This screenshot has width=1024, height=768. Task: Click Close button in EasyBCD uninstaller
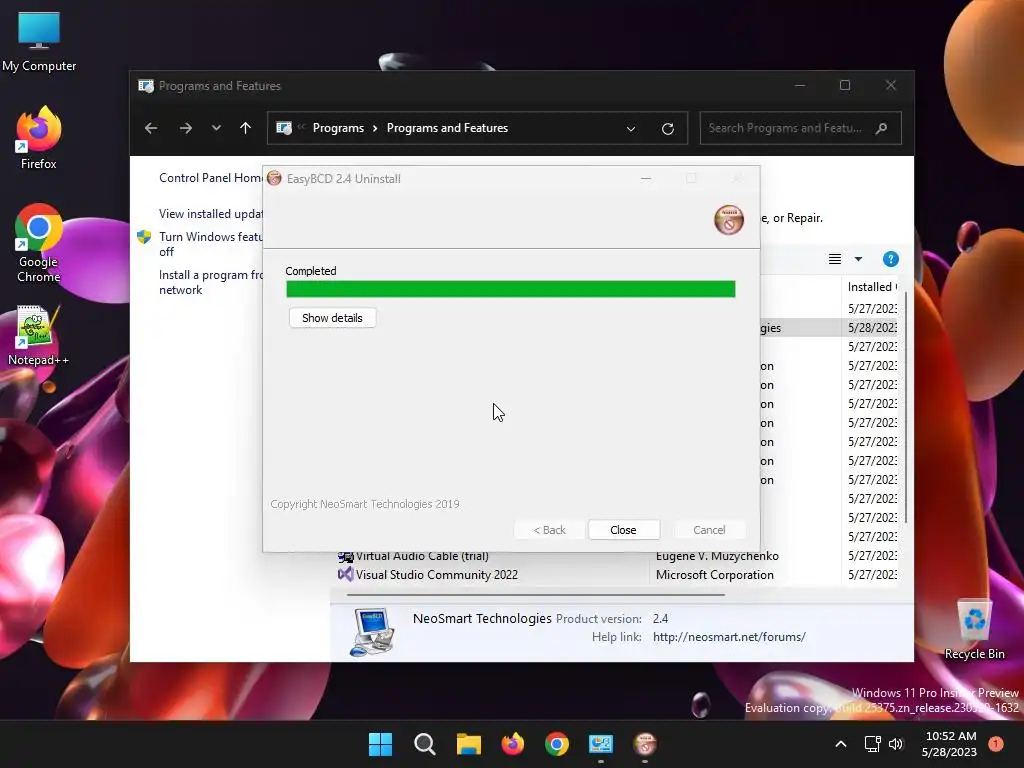(623, 530)
